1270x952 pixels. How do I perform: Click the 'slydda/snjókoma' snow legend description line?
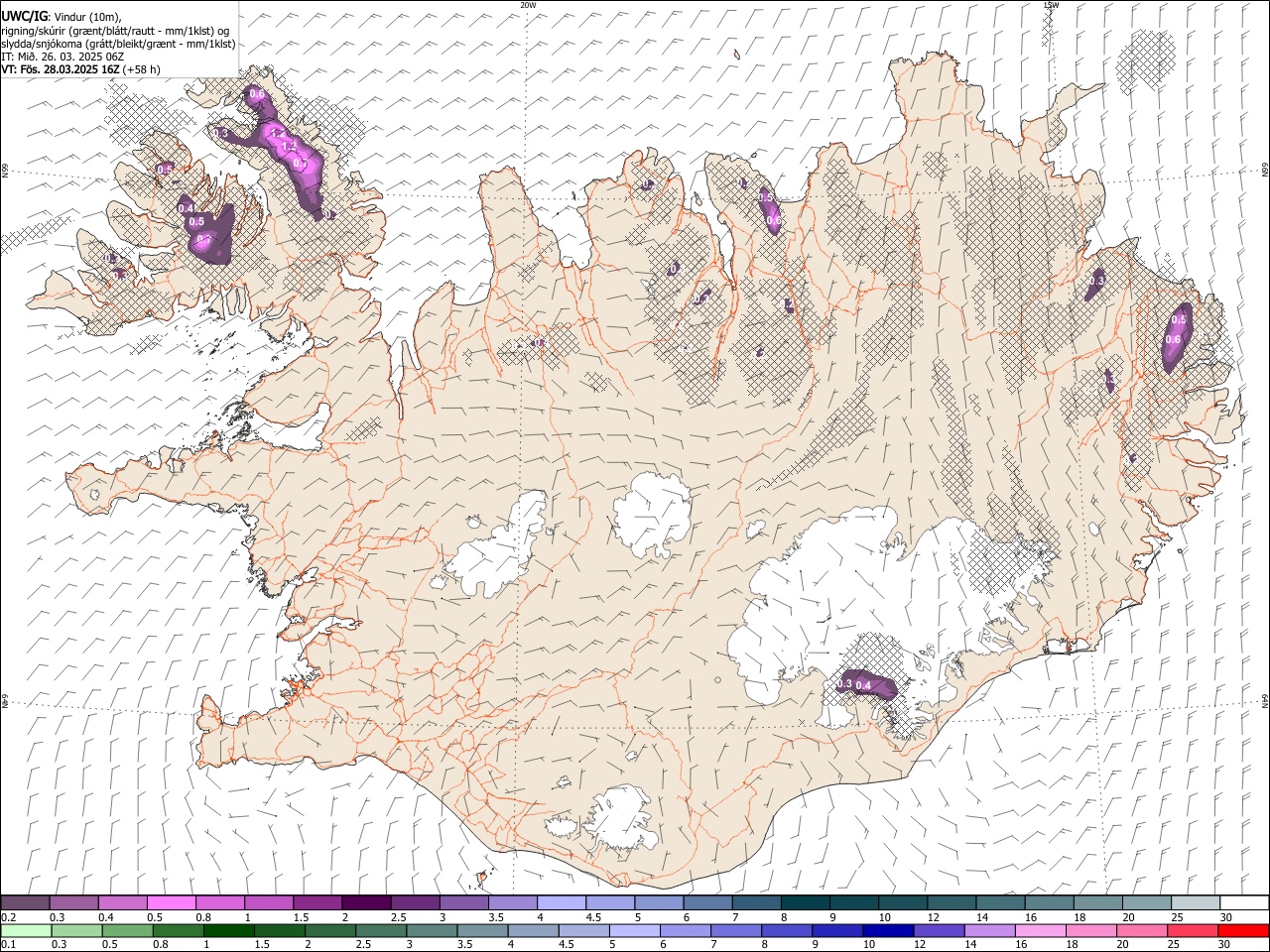118,44
